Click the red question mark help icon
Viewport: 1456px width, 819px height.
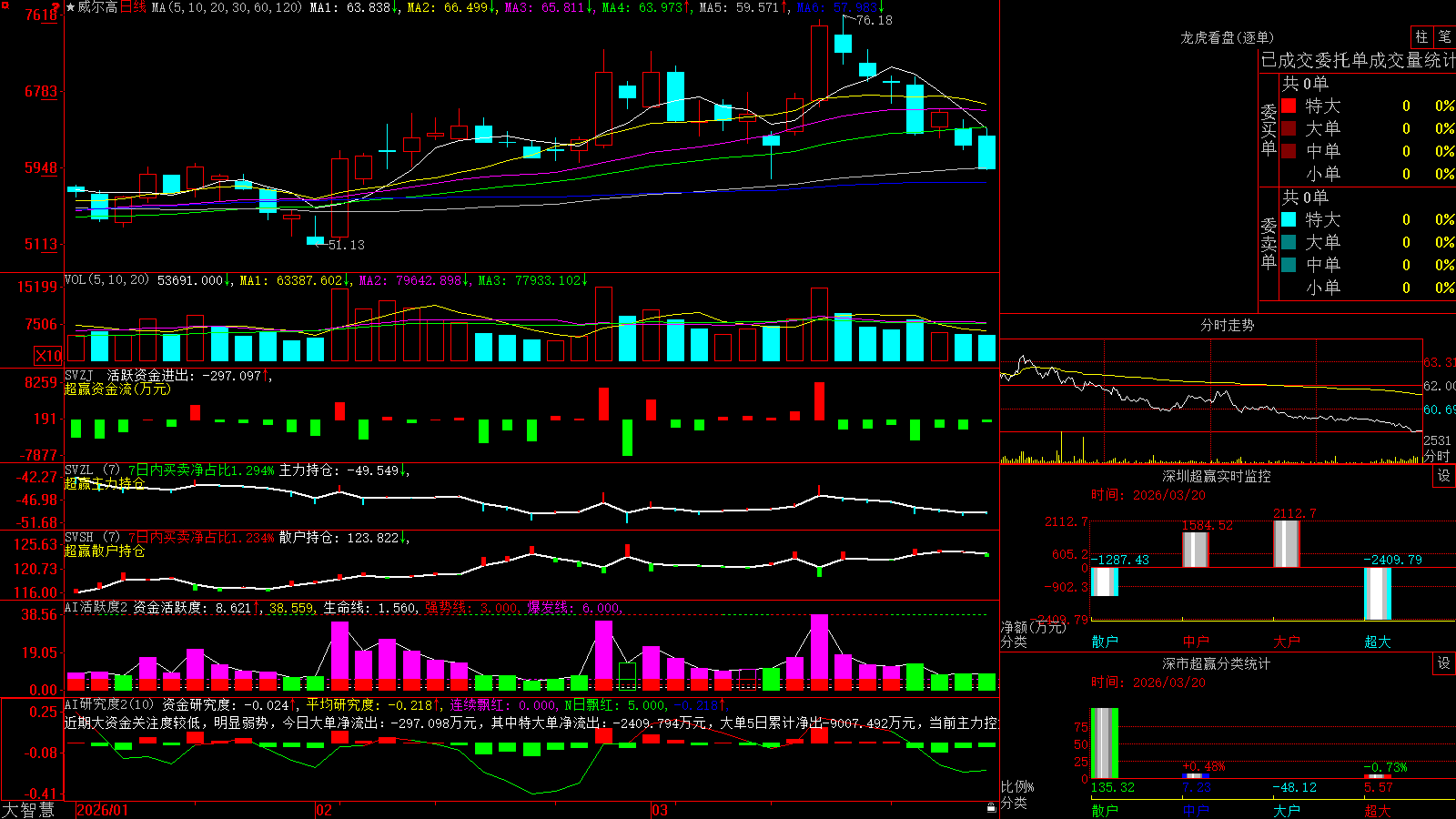tap(56, 6)
